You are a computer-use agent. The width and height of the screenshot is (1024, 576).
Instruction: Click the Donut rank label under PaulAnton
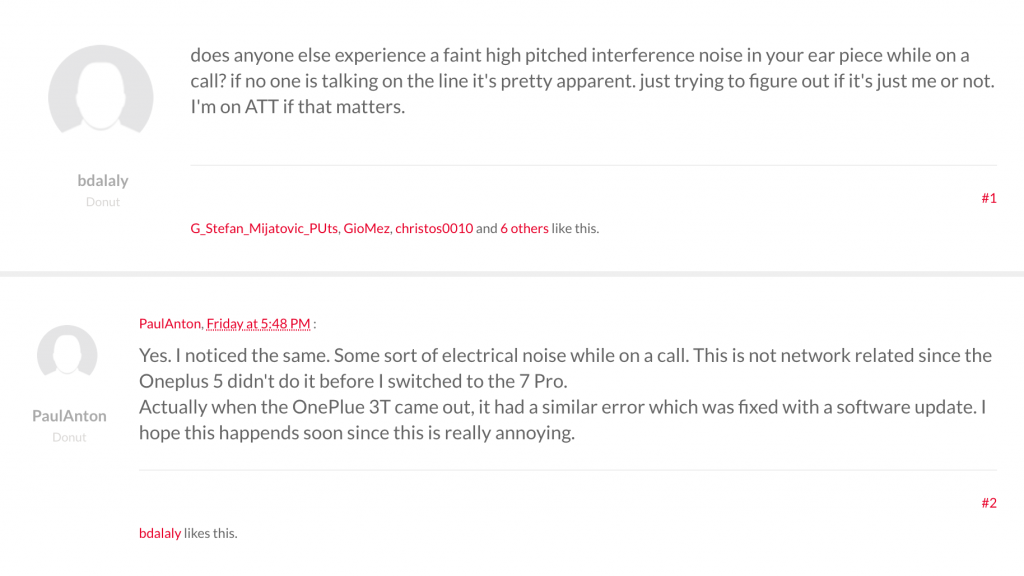[69, 437]
